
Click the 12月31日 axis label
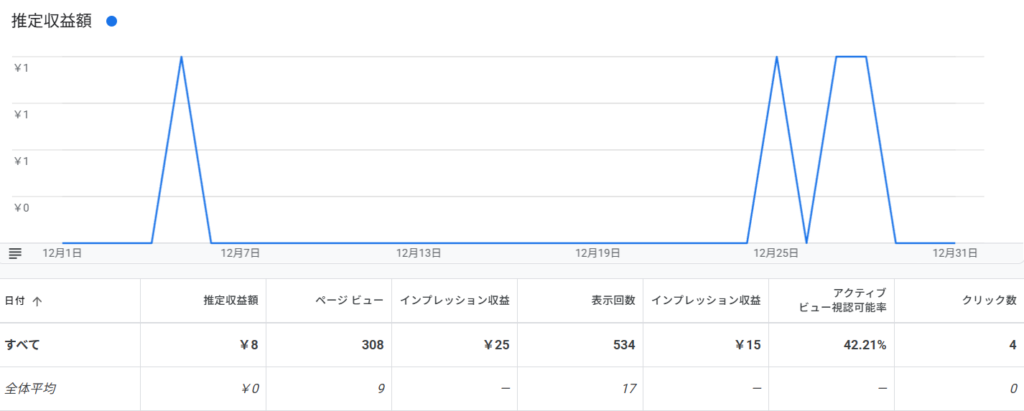pyautogui.click(x=954, y=254)
